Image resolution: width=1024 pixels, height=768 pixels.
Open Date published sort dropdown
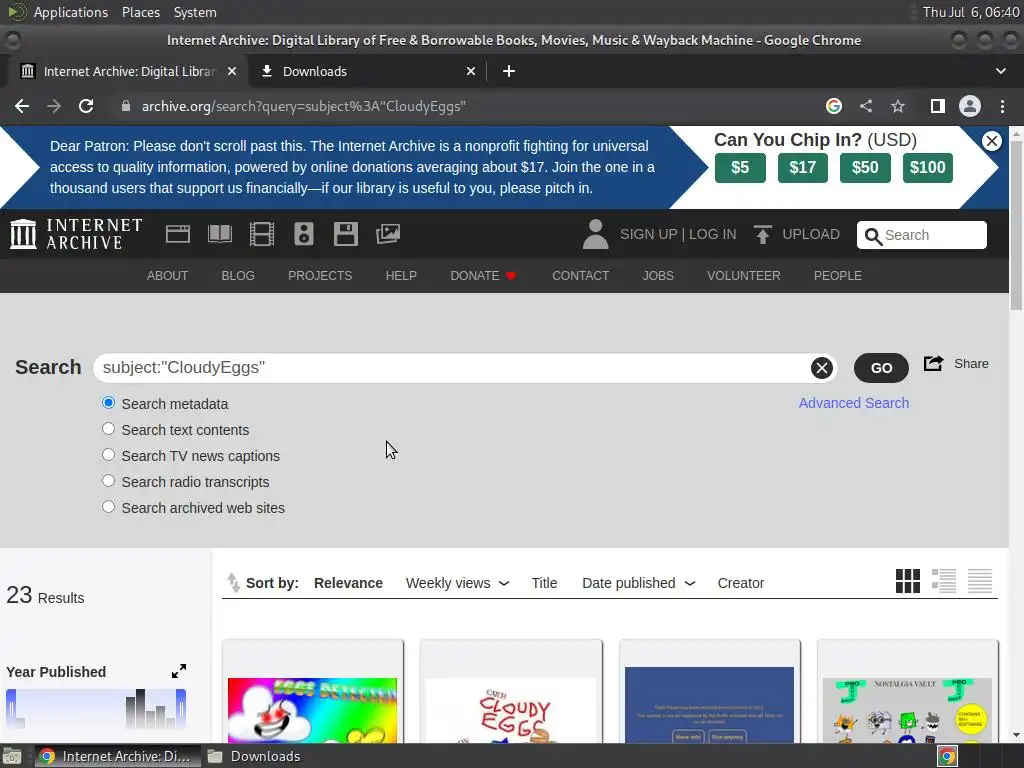[639, 583]
